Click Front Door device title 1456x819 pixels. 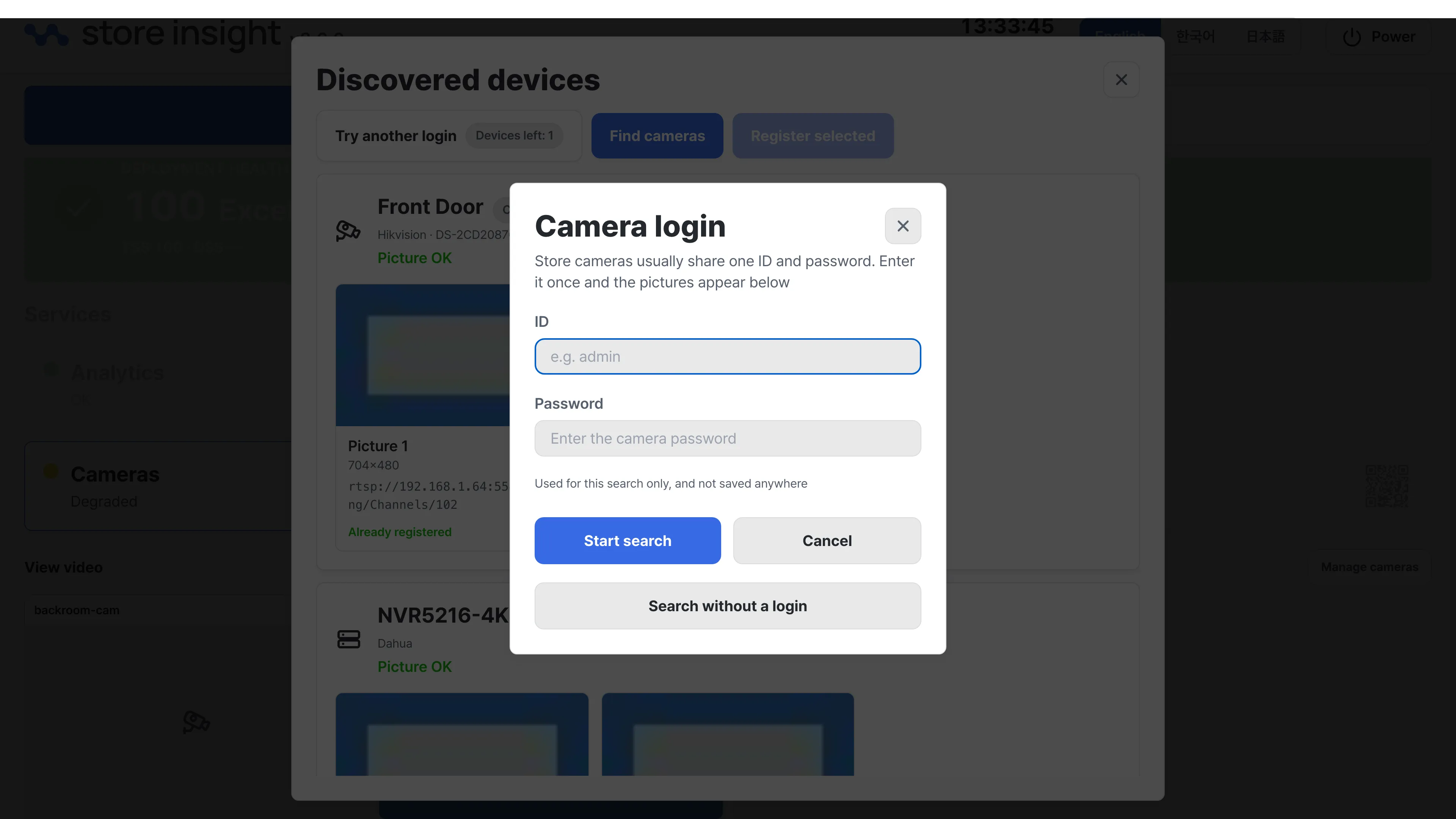click(430, 207)
